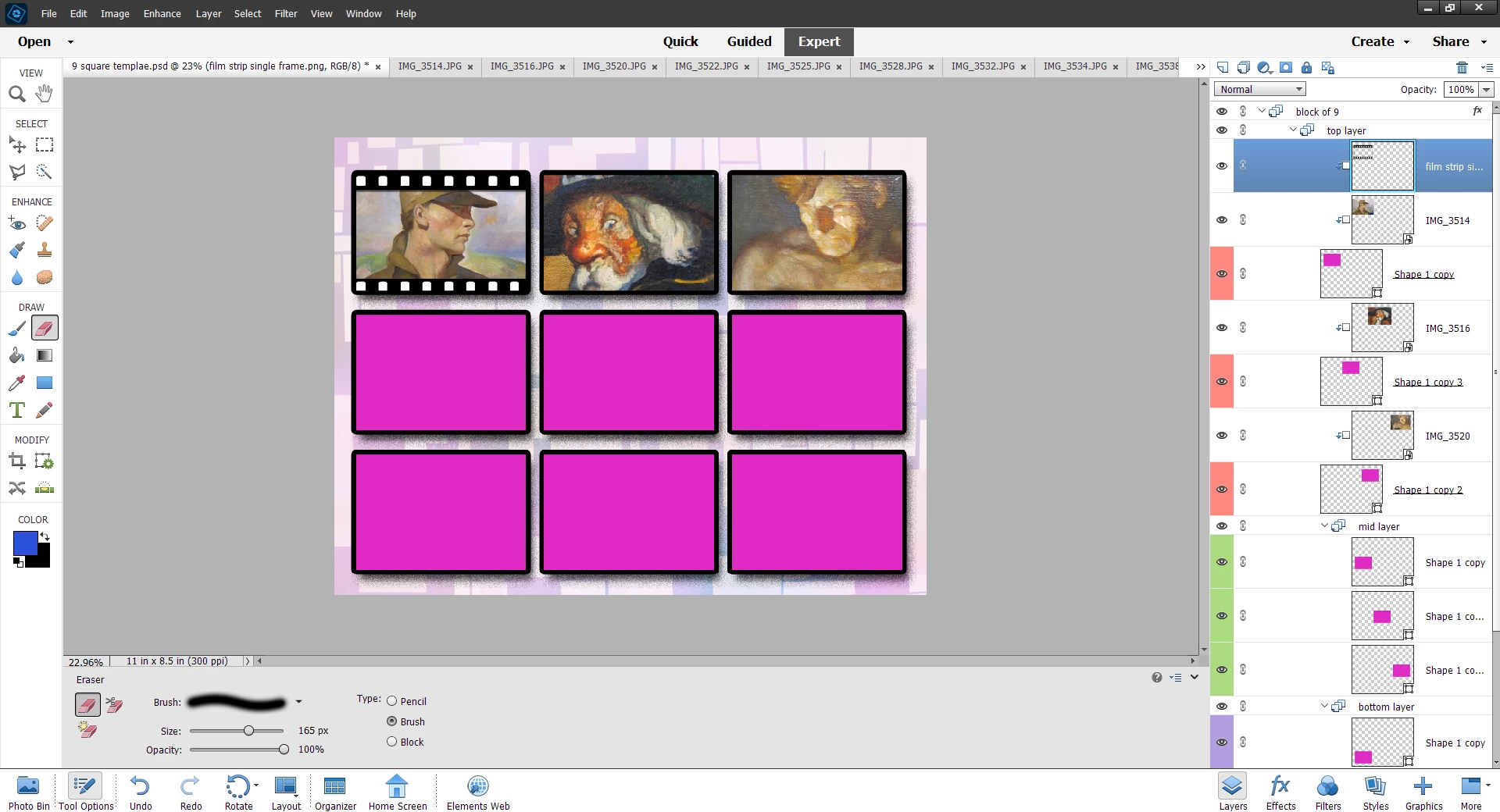Viewport: 1500px width, 812px height.
Task: Collapse the mid layer group
Action: pos(1324,525)
